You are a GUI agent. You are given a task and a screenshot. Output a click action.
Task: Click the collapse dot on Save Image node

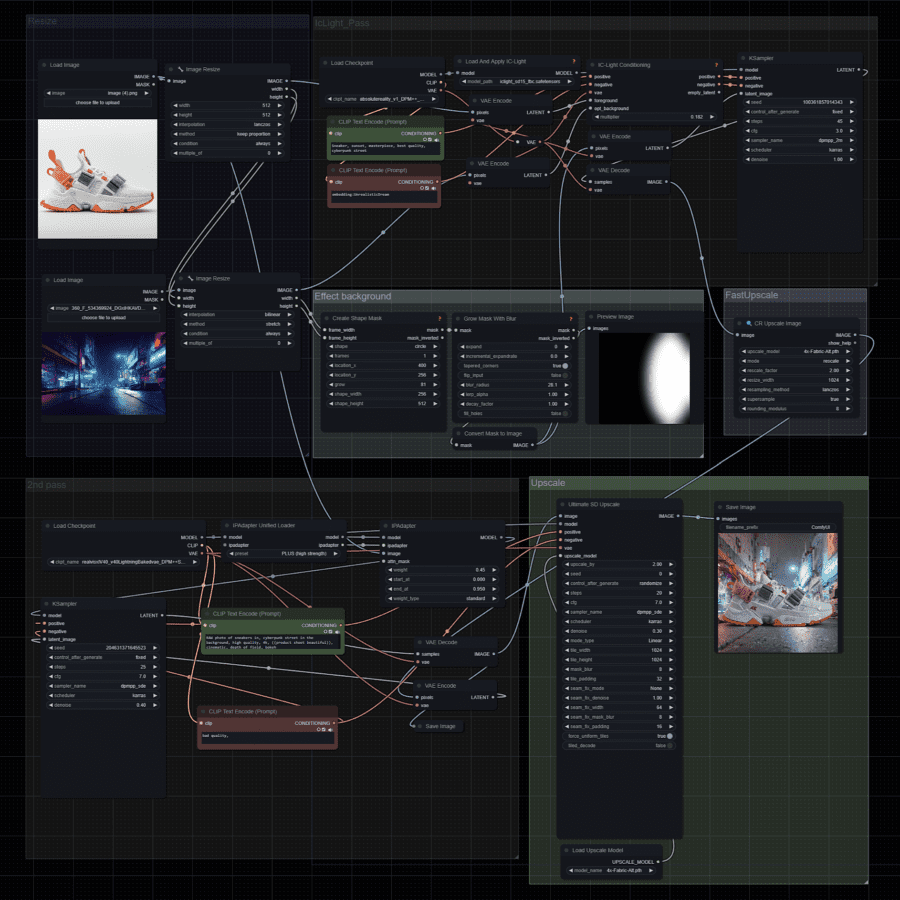[718, 507]
